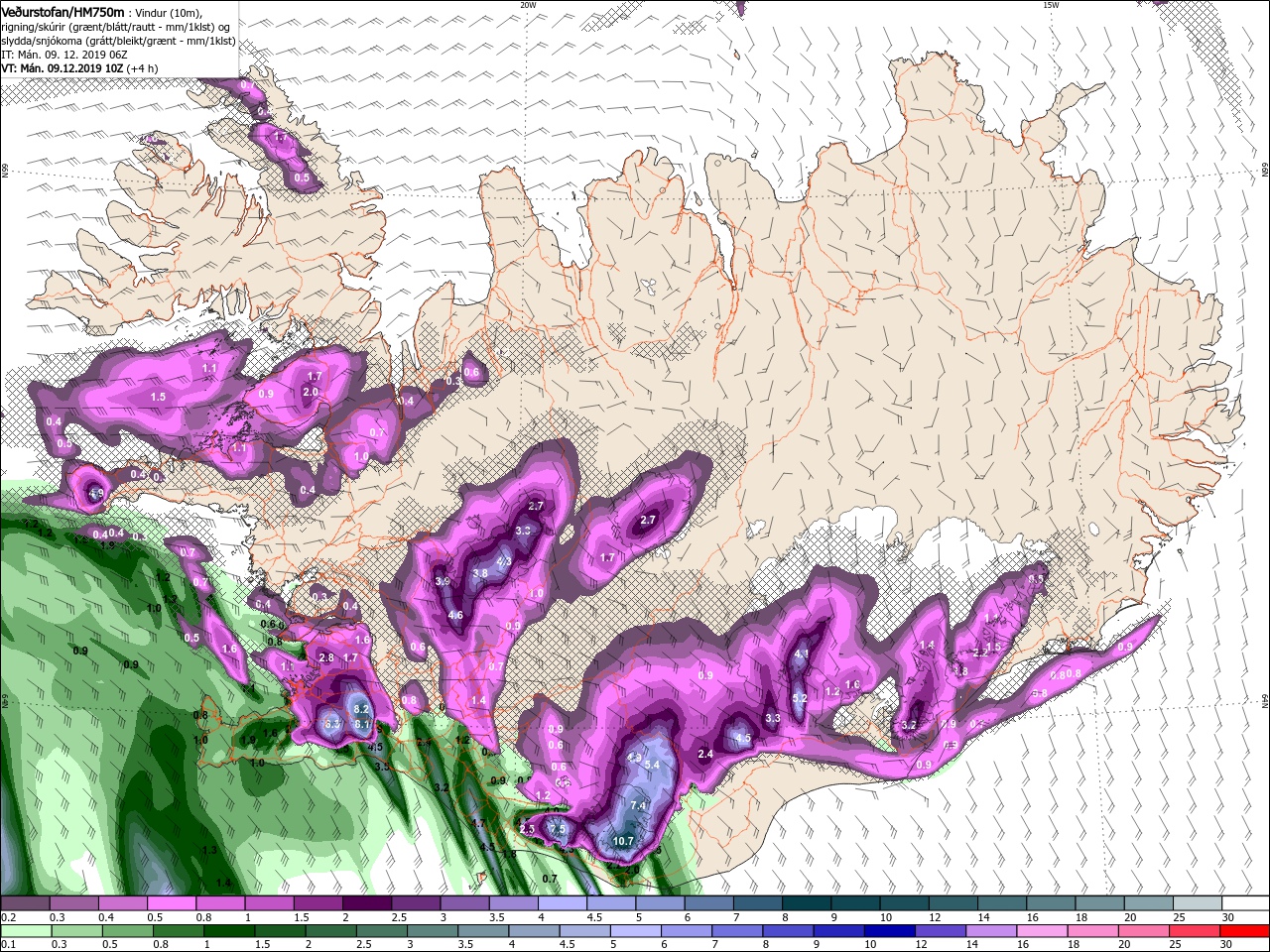Click the 10.7 precipitation maximum label
This screenshot has height=952, width=1270.
[623, 841]
